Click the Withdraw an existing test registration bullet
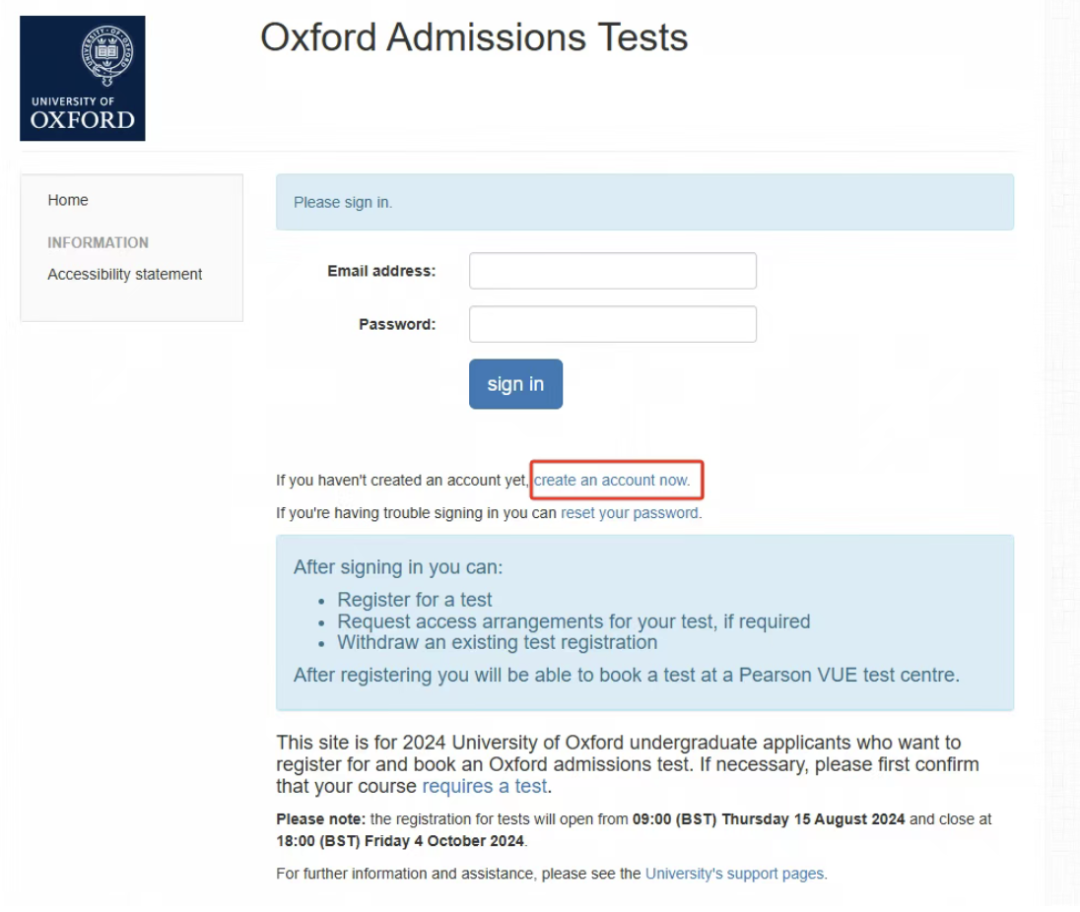This screenshot has width=1080, height=912. [x=497, y=642]
